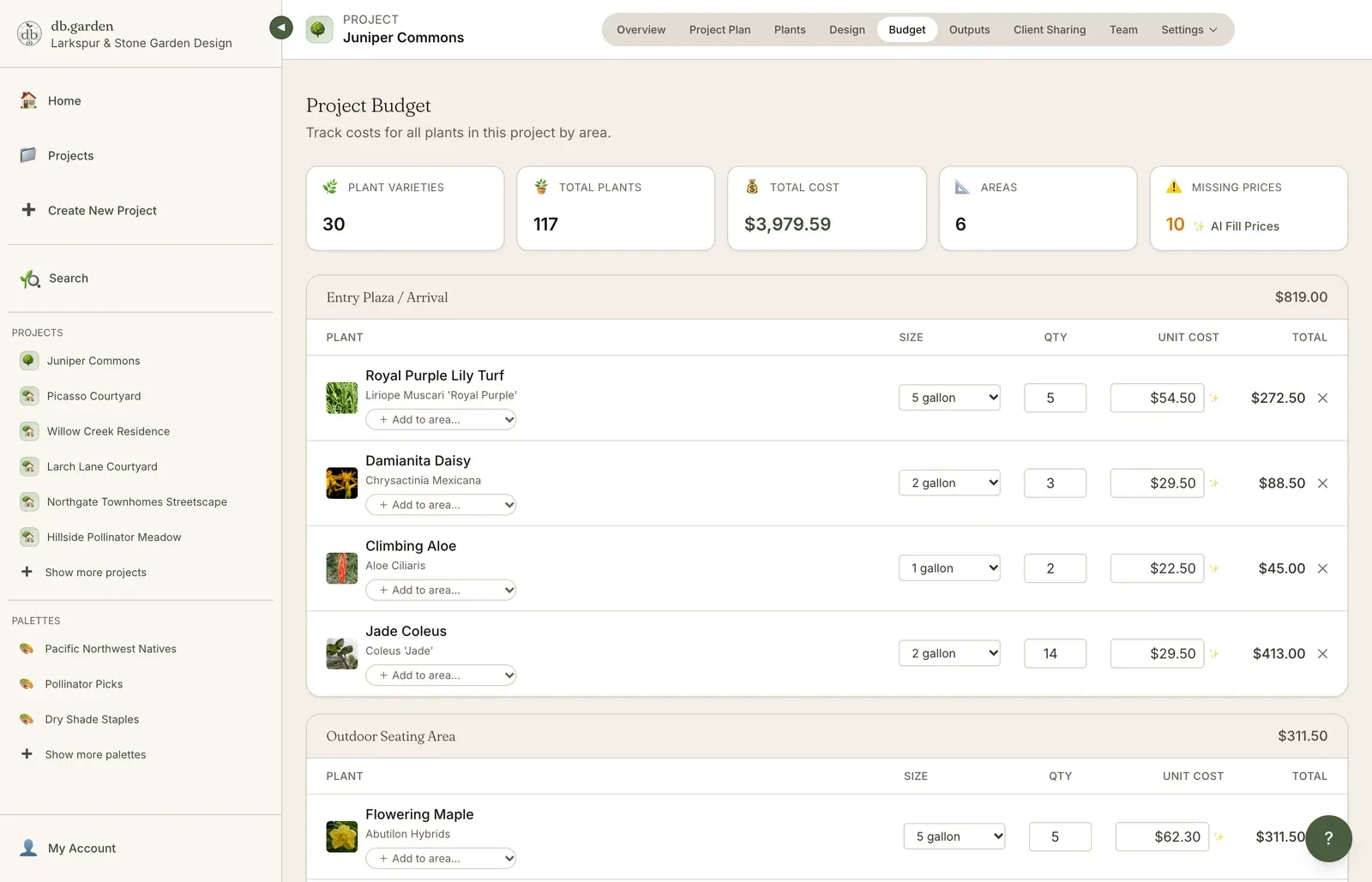Delete the Jade Coleus row
This screenshot has height=882, width=1372.
click(1323, 654)
